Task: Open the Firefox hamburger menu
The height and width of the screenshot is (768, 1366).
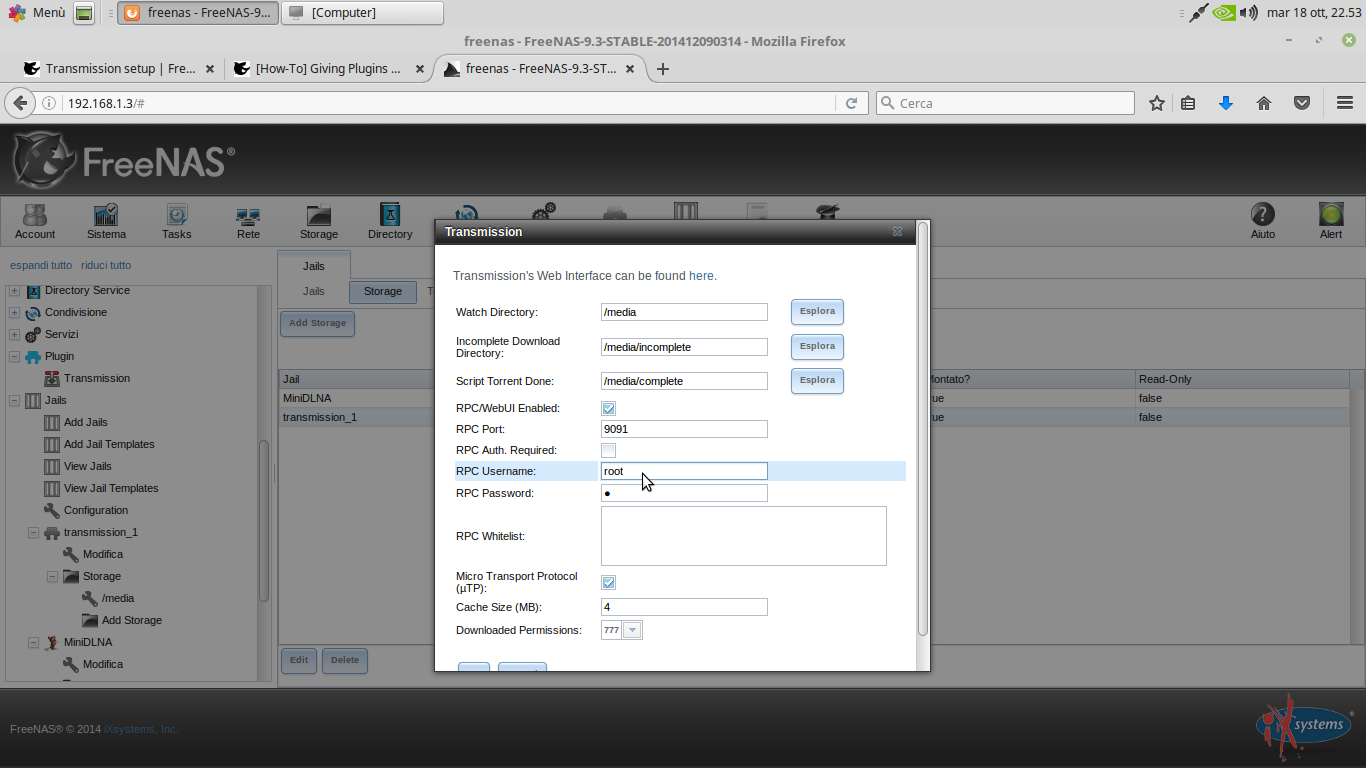Action: pos(1345,103)
